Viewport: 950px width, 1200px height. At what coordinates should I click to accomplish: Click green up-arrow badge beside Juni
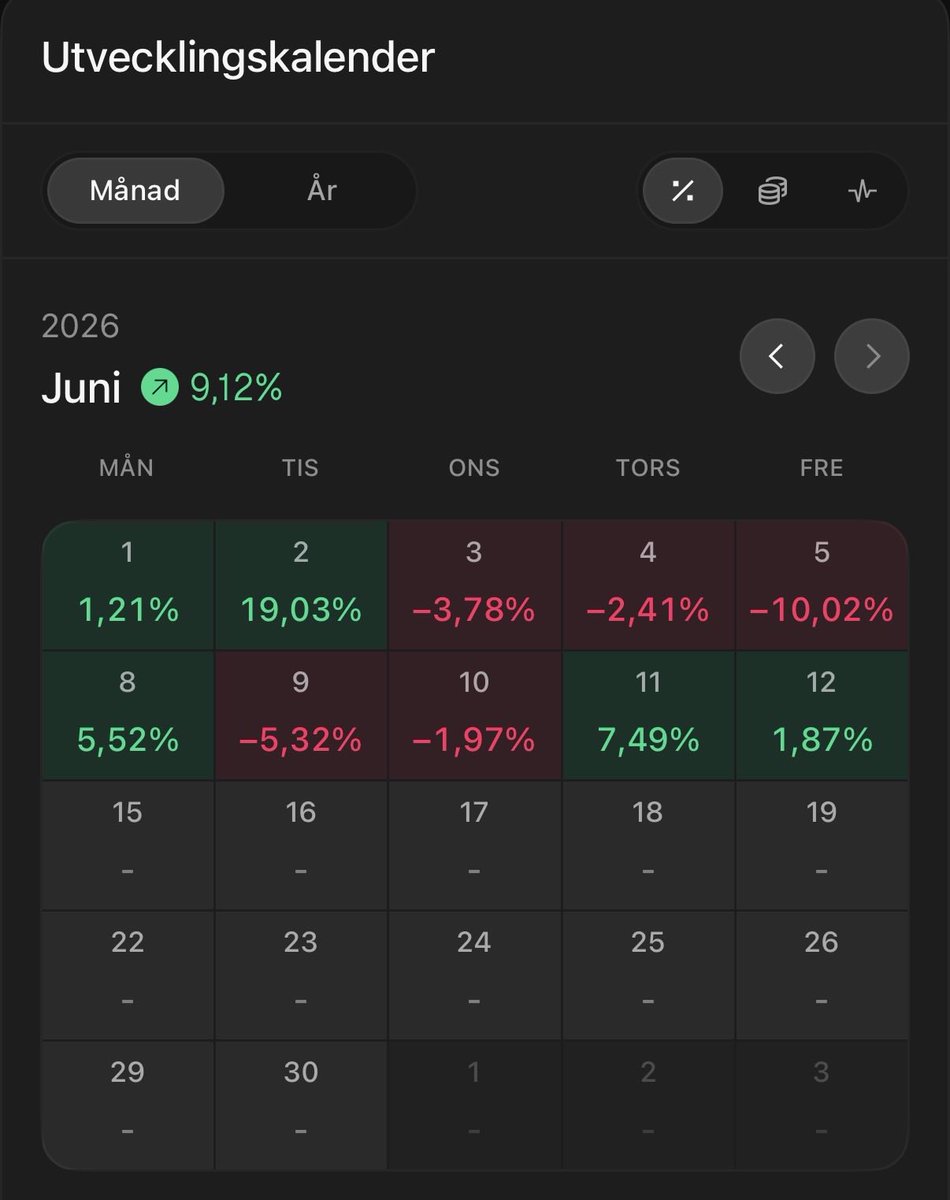pos(160,387)
